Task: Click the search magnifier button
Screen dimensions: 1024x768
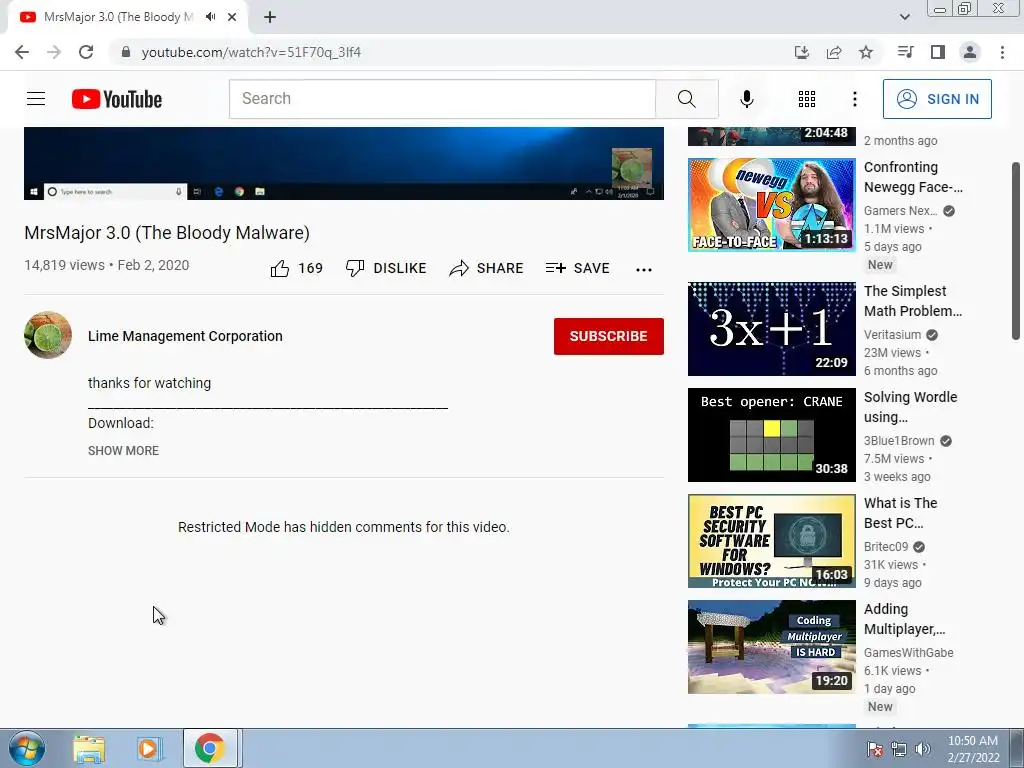Action: (686, 99)
